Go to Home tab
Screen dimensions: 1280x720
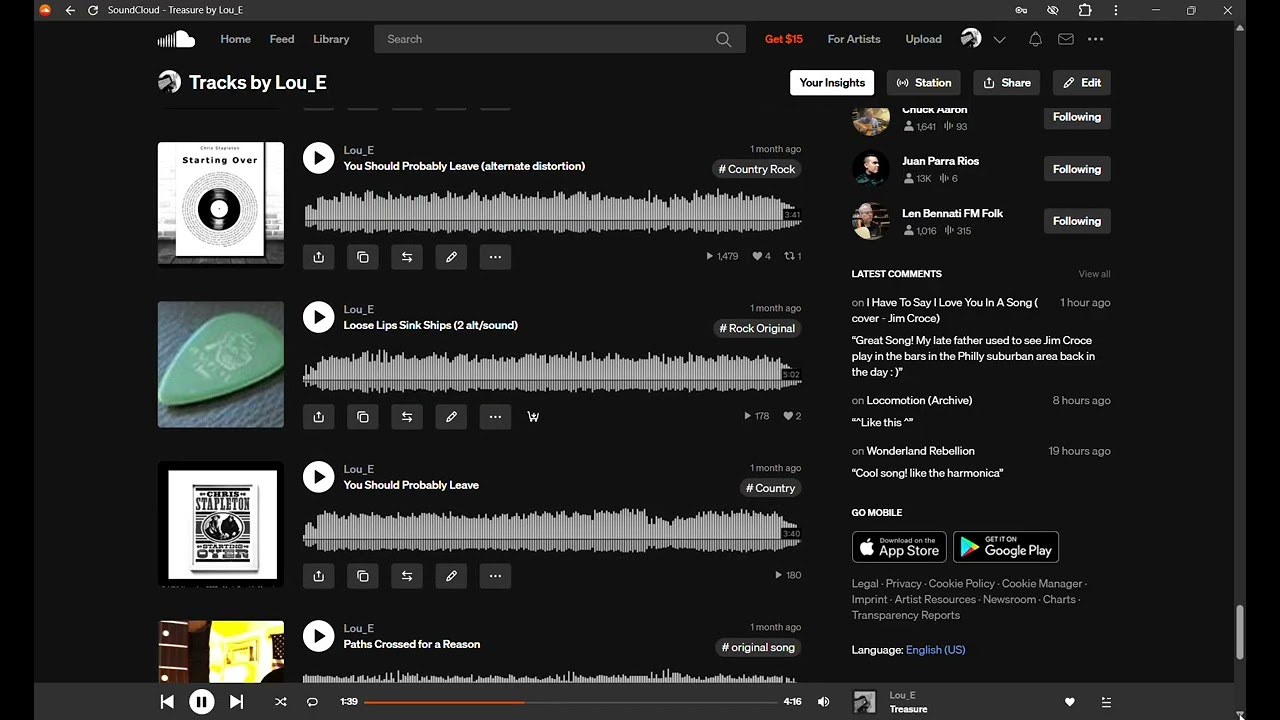pyautogui.click(x=235, y=39)
